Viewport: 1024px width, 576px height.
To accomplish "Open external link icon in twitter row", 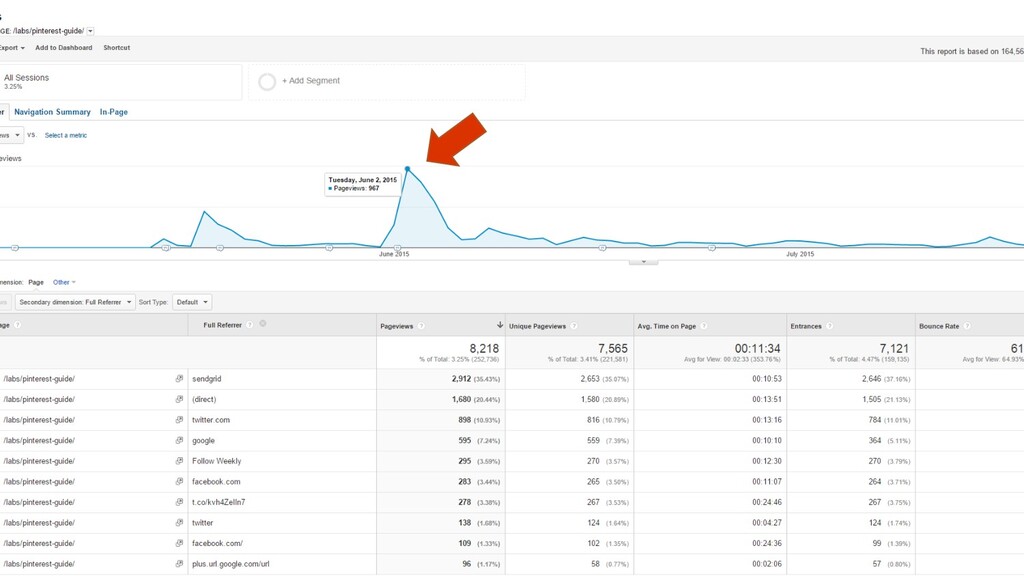I will pyautogui.click(x=179, y=522).
